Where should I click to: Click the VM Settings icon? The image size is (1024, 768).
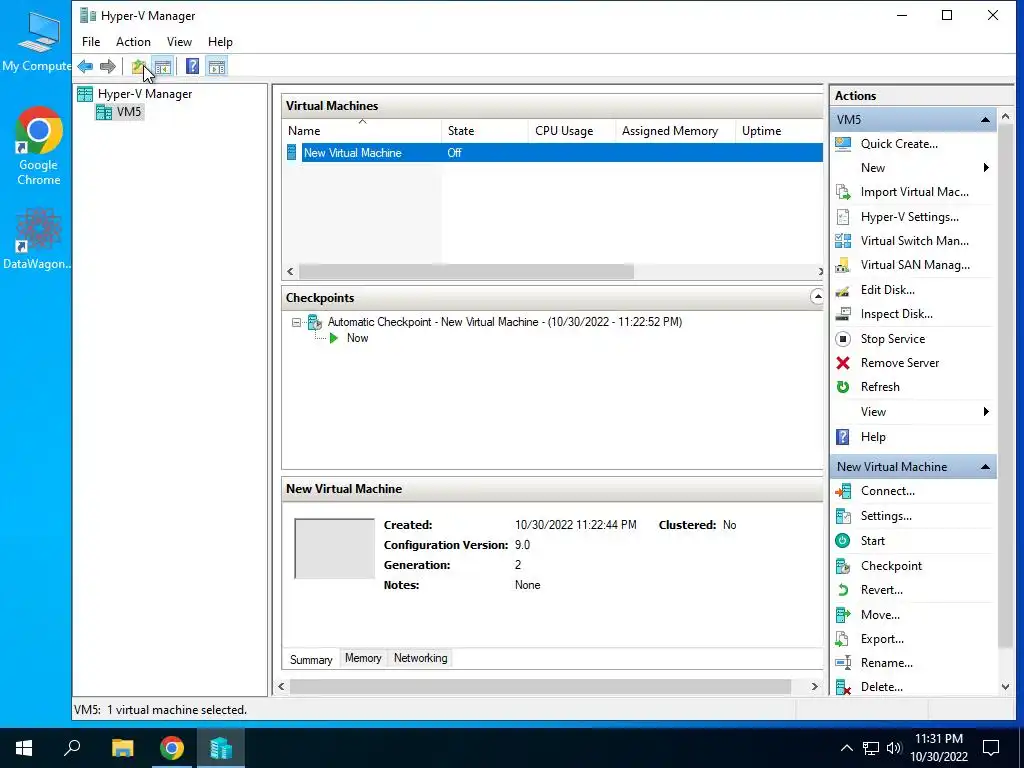click(x=843, y=516)
